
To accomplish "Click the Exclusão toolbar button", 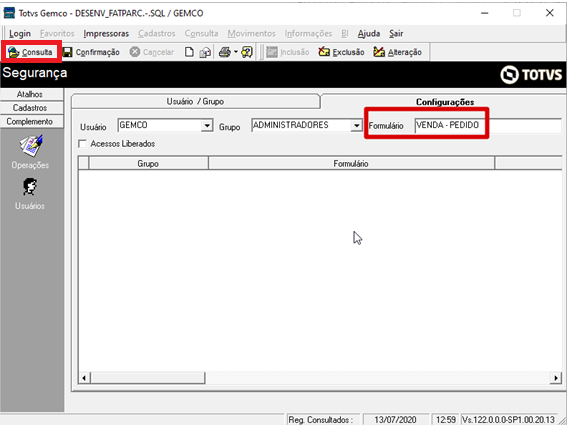I will pyautogui.click(x=342, y=52).
